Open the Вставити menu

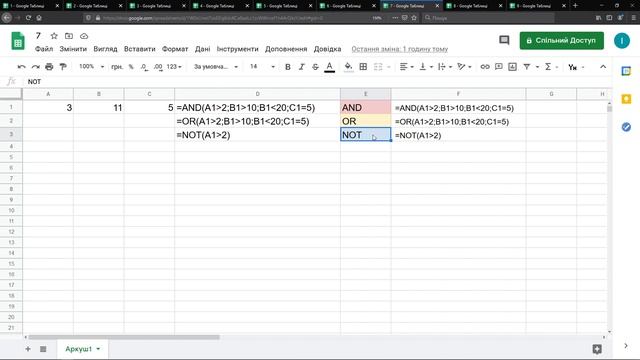point(140,49)
